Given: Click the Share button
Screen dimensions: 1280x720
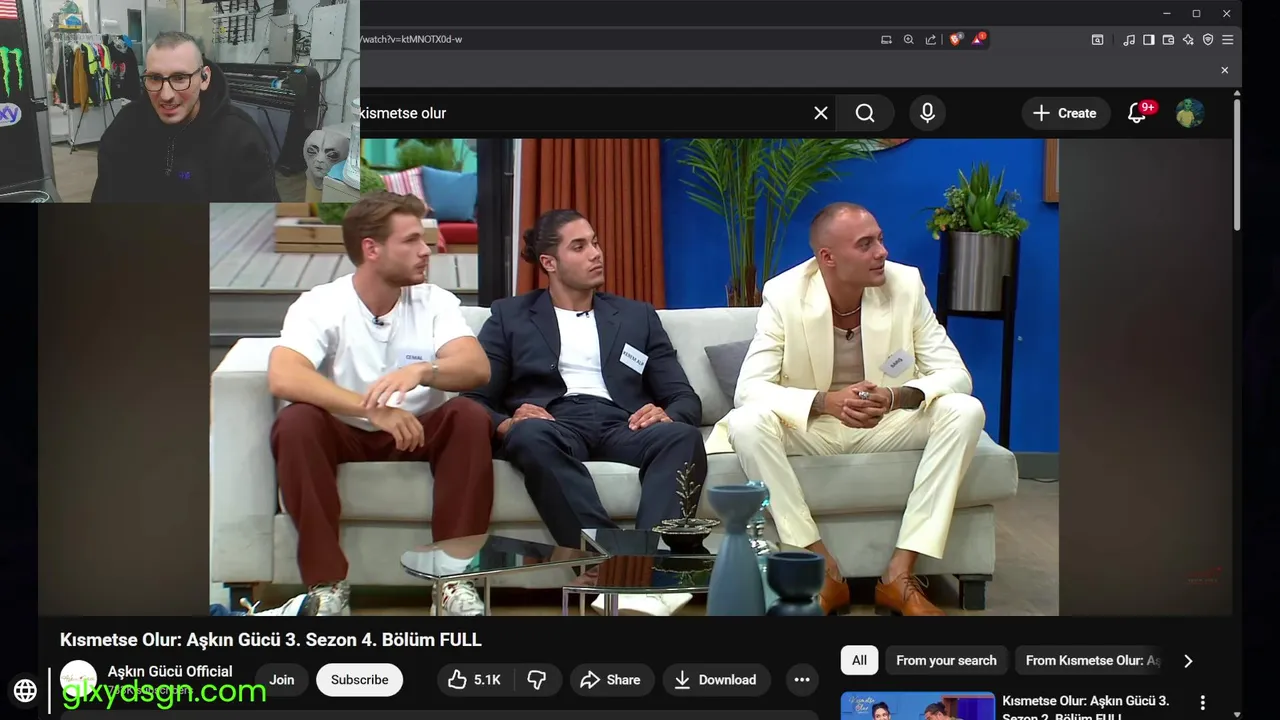Looking at the screenshot, I should (x=610, y=680).
